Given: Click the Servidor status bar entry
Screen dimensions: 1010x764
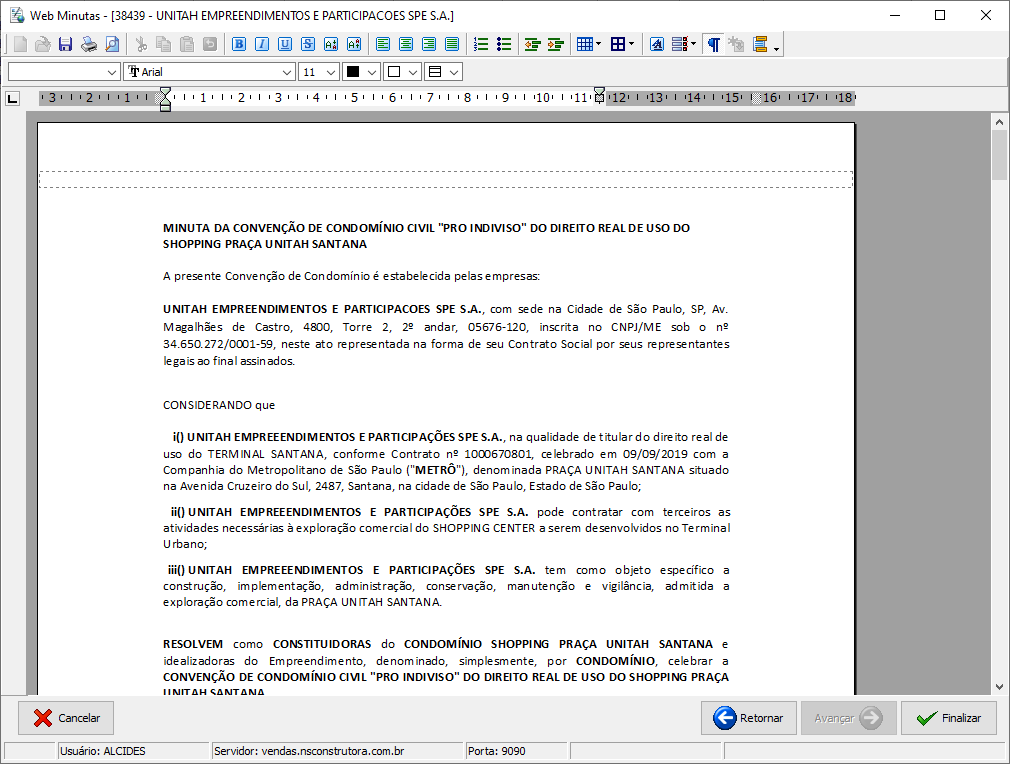Looking at the screenshot, I should (x=338, y=751).
